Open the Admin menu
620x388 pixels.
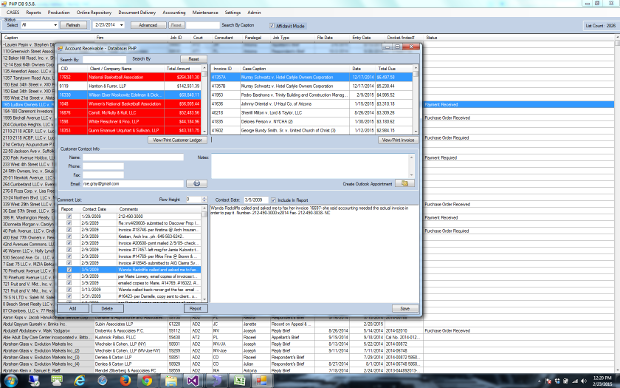point(254,12)
